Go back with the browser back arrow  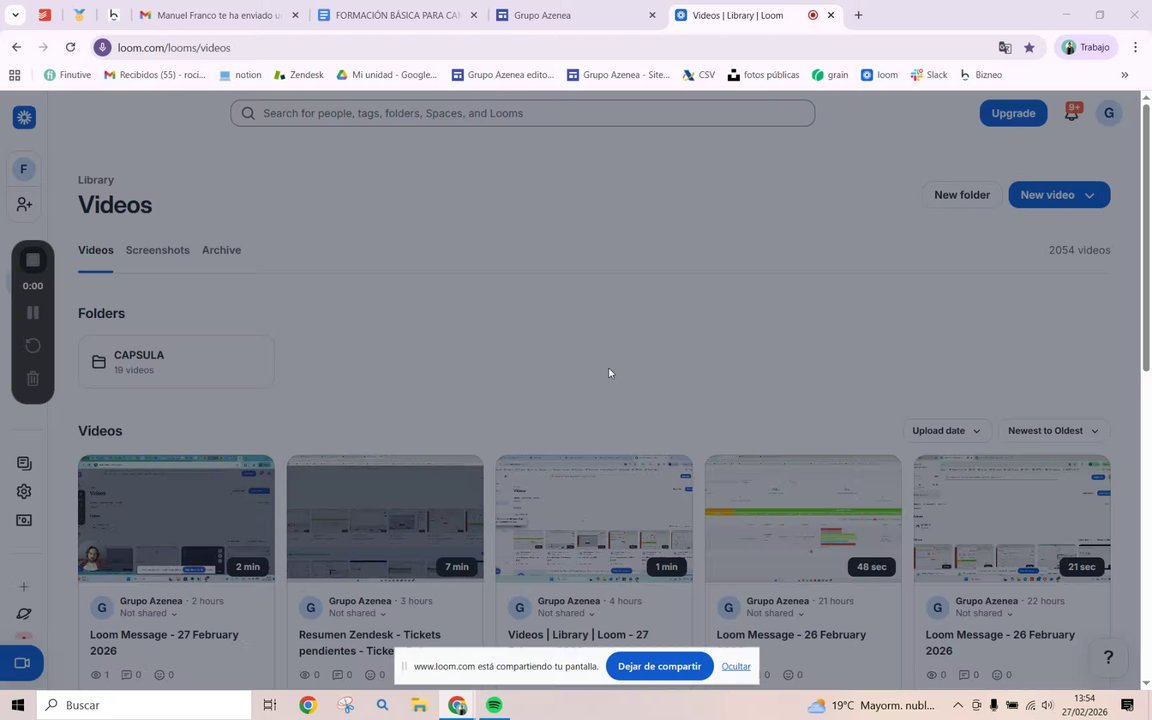[16, 47]
